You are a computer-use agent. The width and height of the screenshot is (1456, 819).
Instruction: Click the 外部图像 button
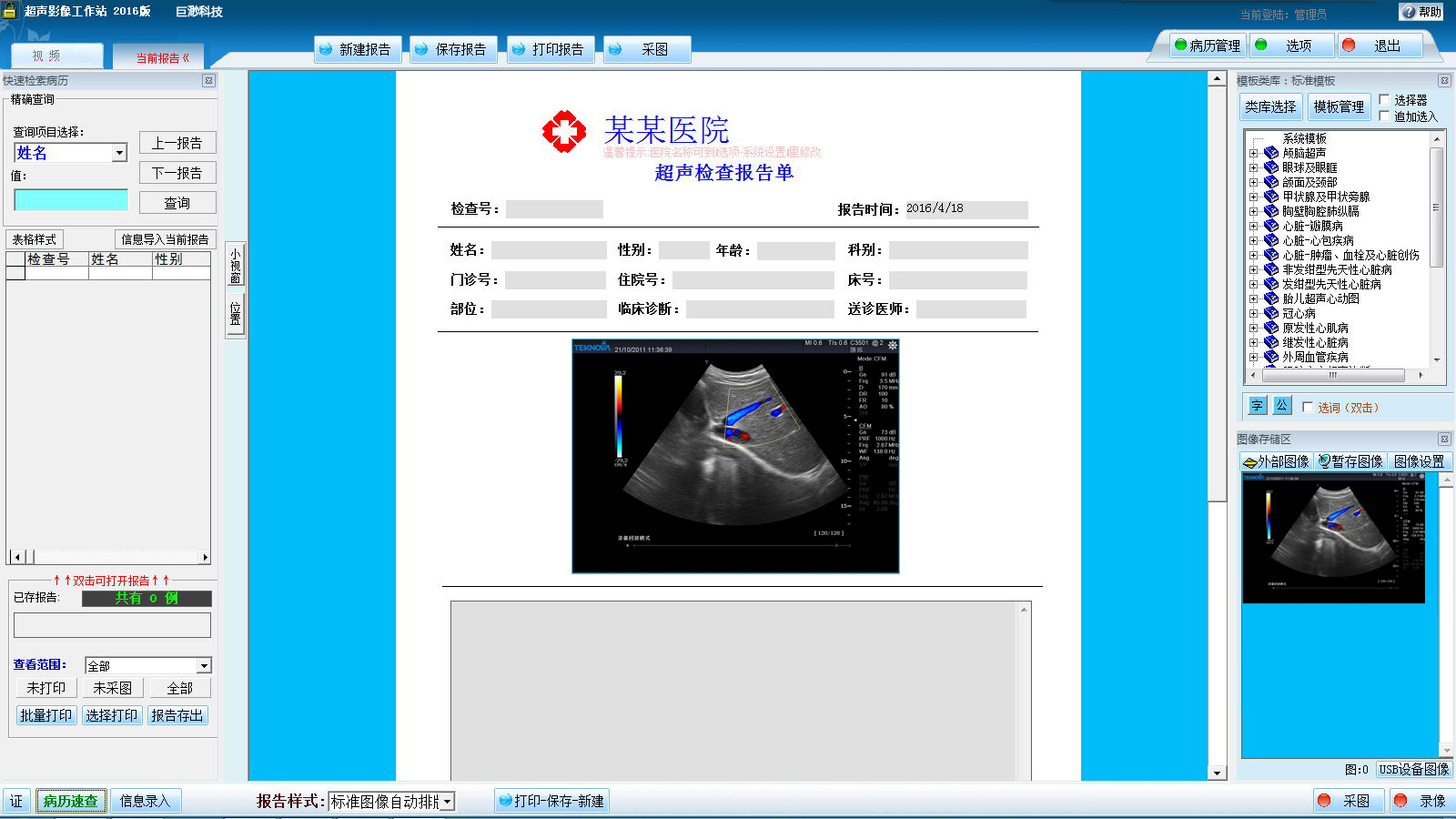1278,461
